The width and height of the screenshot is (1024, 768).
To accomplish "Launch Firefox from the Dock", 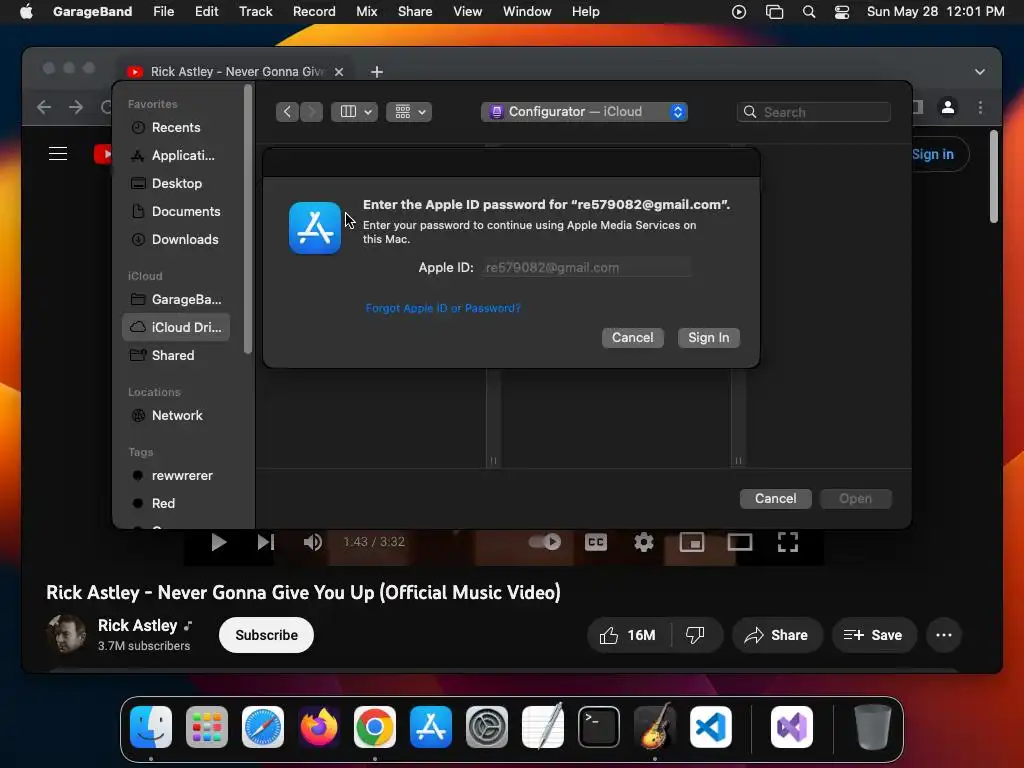I will [319, 727].
